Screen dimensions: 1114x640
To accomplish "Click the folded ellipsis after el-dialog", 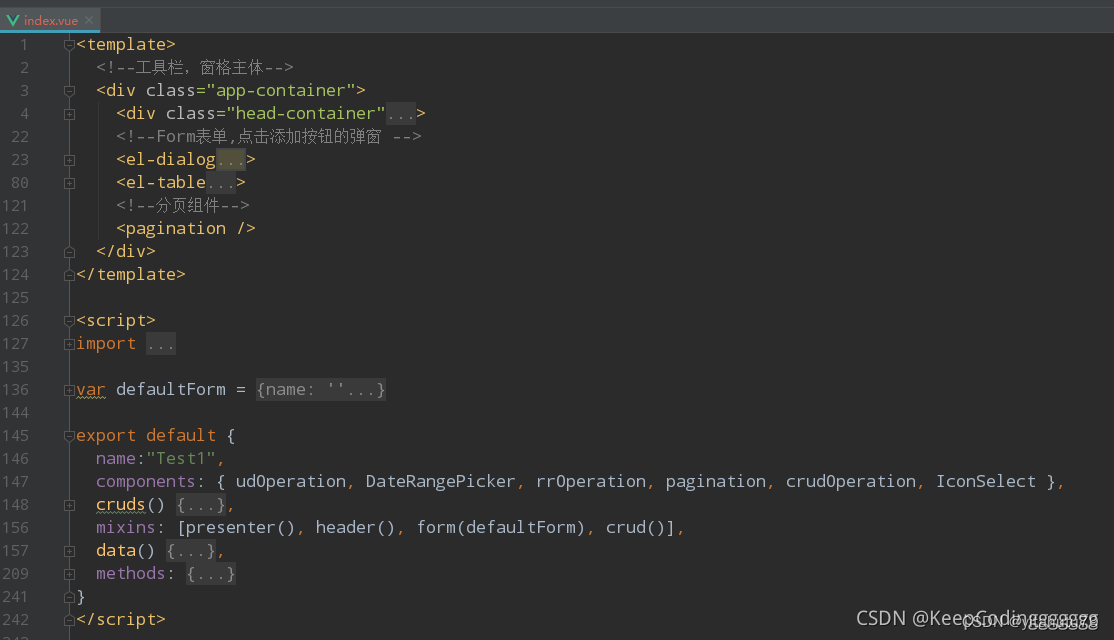I will (x=231, y=159).
